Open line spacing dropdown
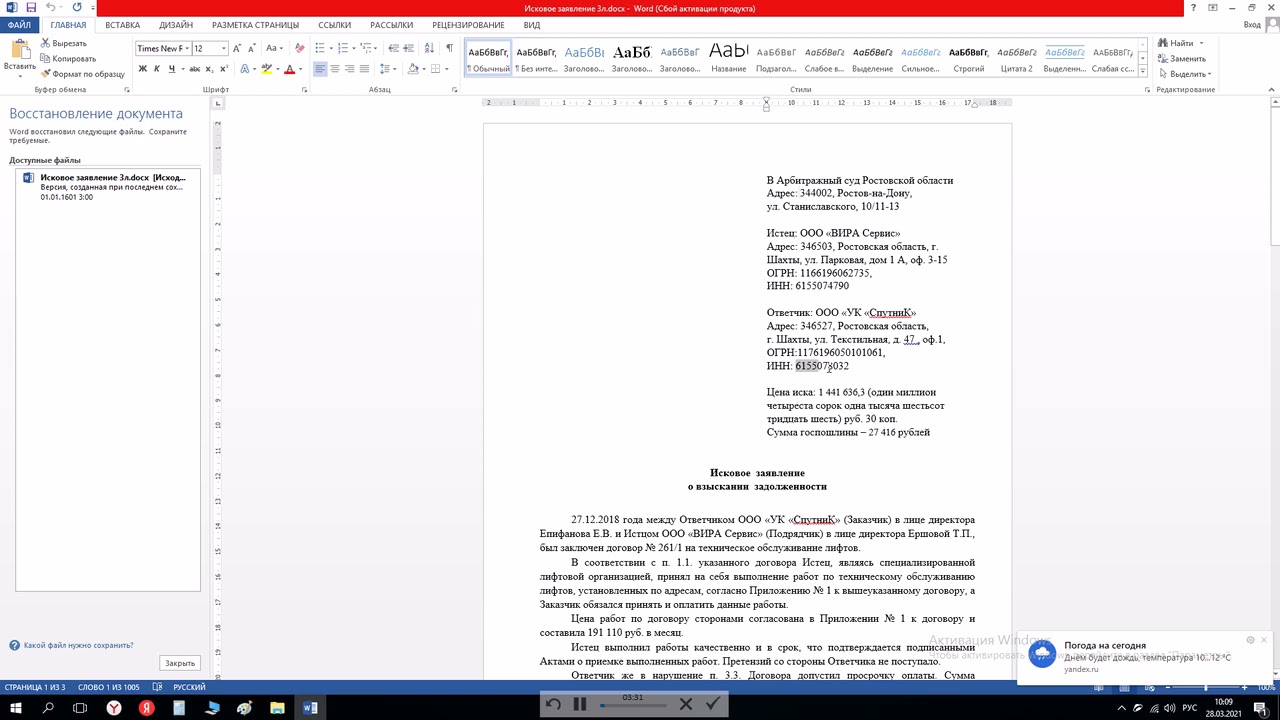Screen dimensions: 1280x720 tap(388, 69)
